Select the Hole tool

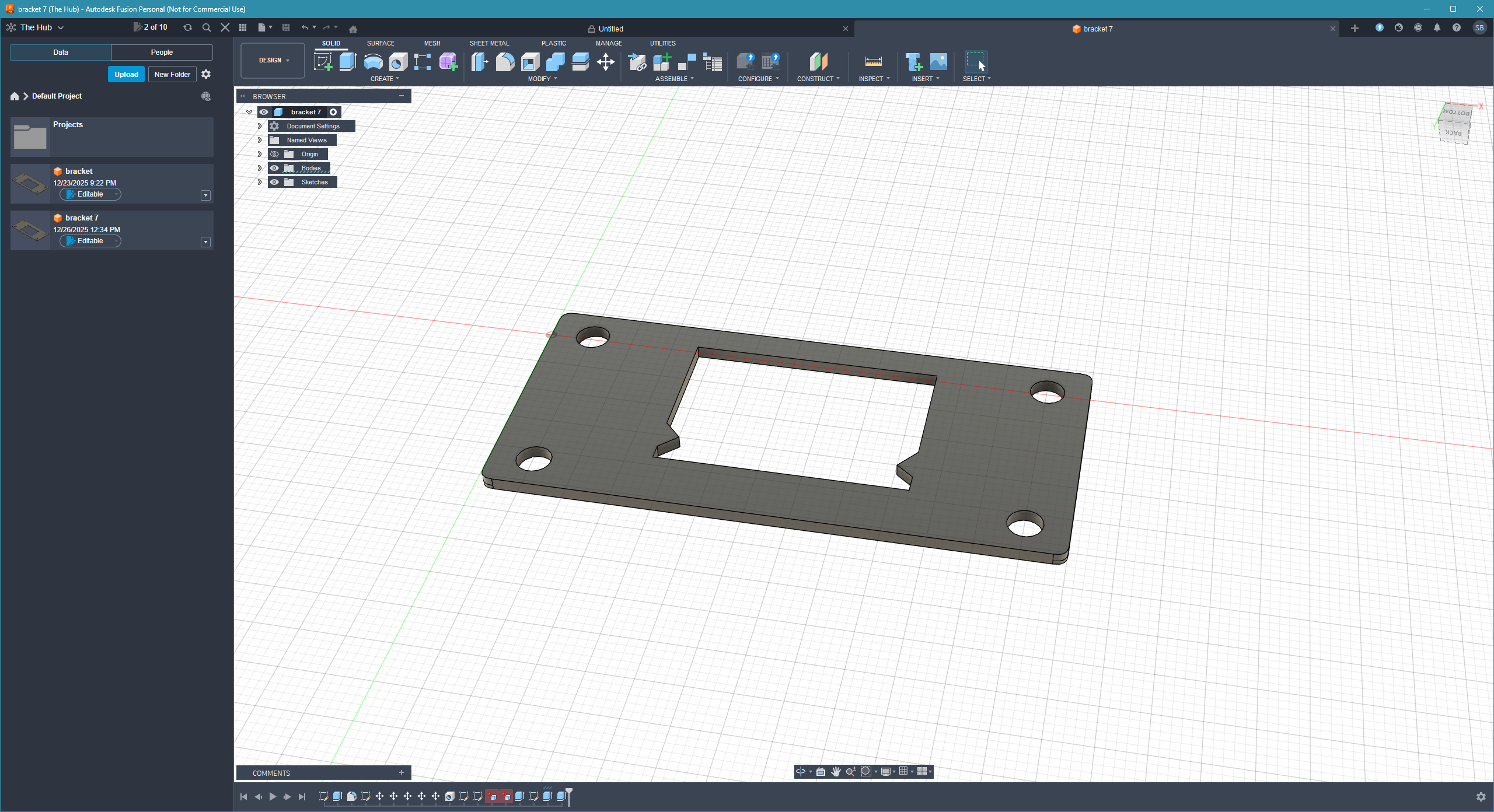[x=398, y=61]
